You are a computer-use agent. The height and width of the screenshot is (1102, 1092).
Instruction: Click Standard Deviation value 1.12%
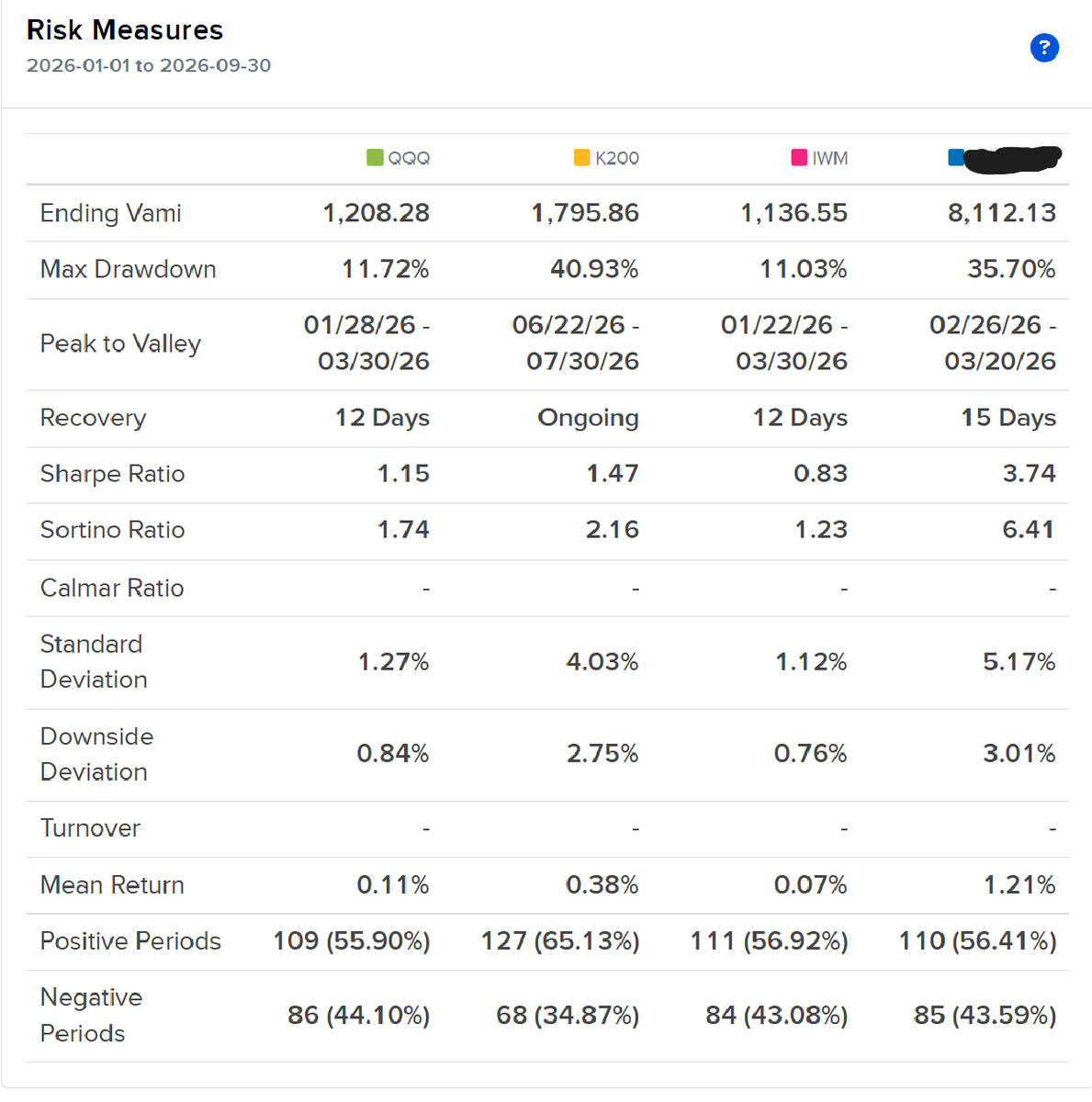(x=811, y=662)
